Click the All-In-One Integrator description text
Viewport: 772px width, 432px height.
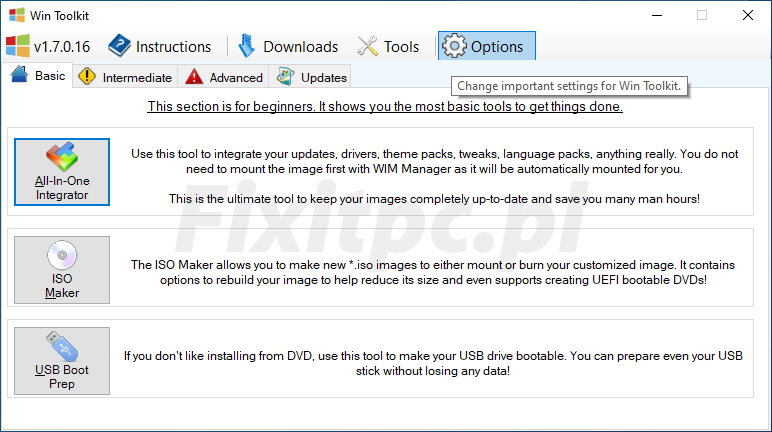point(434,176)
